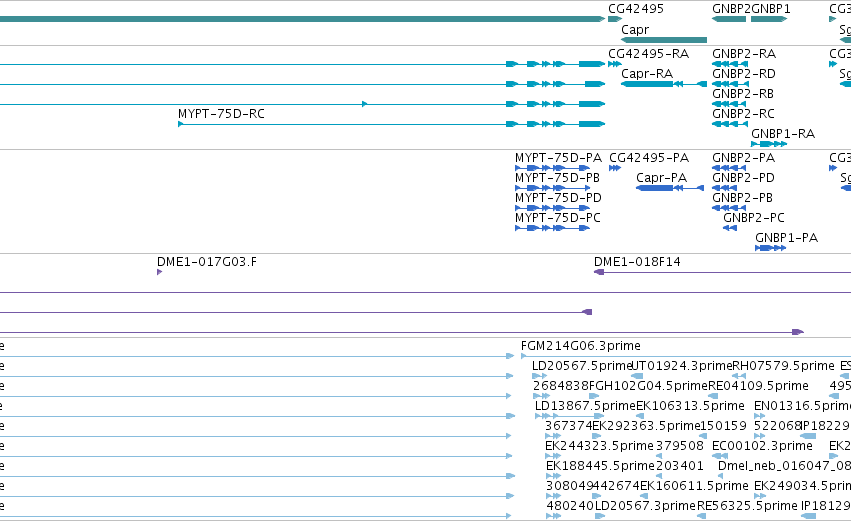Viewport: 851px width, 521px height.
Task: Click the Capr-RA transcript glyph
Action: pos(664,84)
